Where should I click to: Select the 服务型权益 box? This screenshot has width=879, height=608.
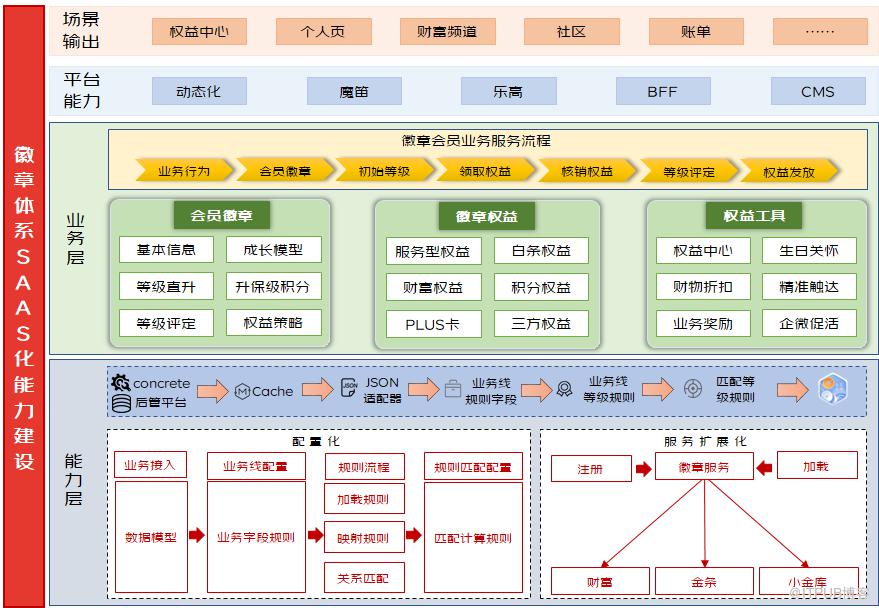pos(434,251)
